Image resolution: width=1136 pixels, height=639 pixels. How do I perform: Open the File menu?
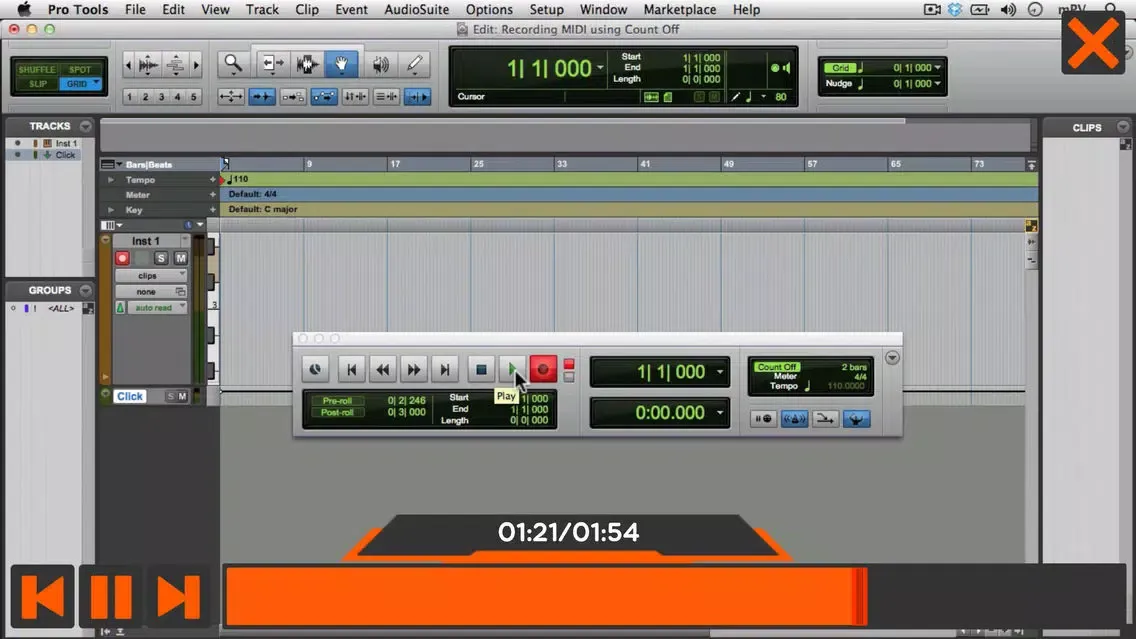[x=135, y=9]
